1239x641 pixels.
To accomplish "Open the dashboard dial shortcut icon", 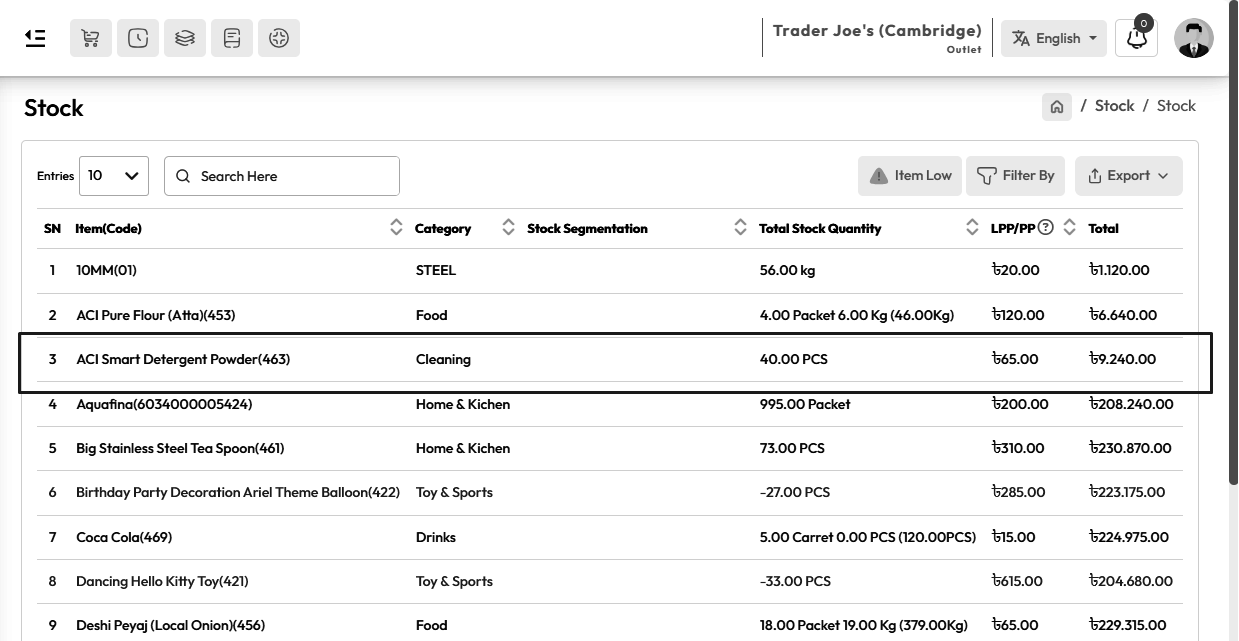I will point(279,38).
